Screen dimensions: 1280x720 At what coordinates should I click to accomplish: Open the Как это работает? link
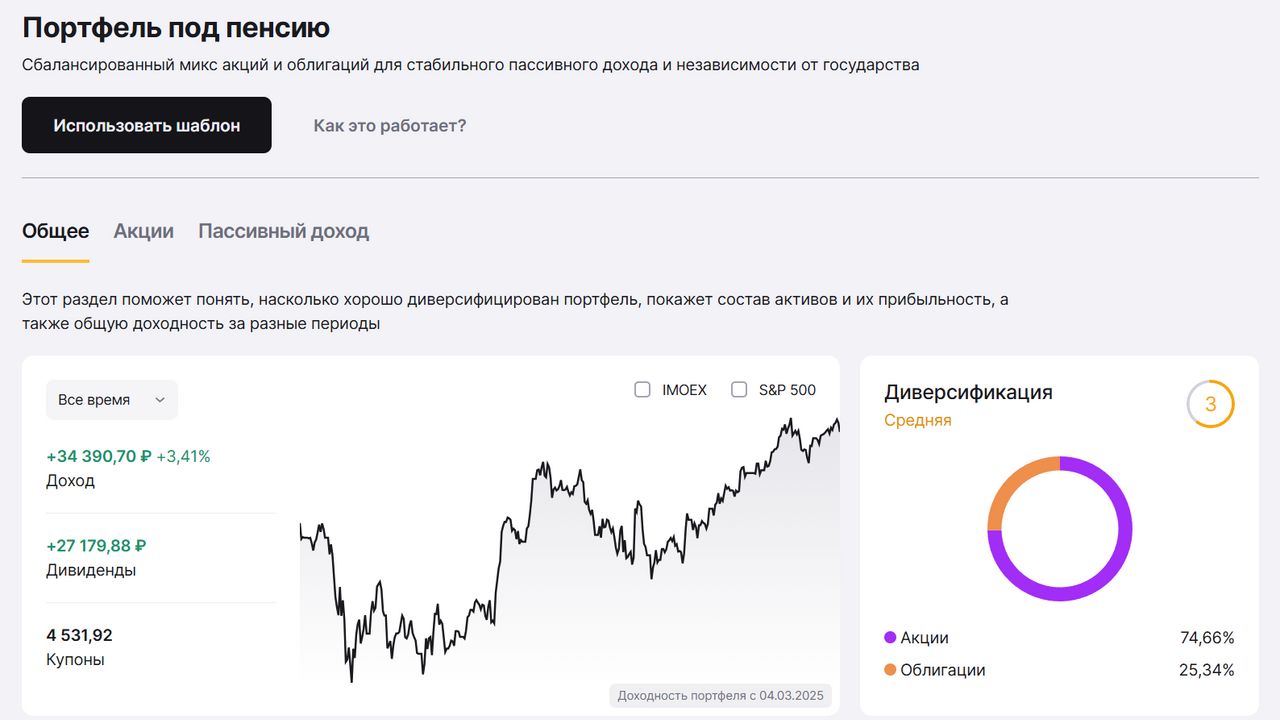pos(389,124)
